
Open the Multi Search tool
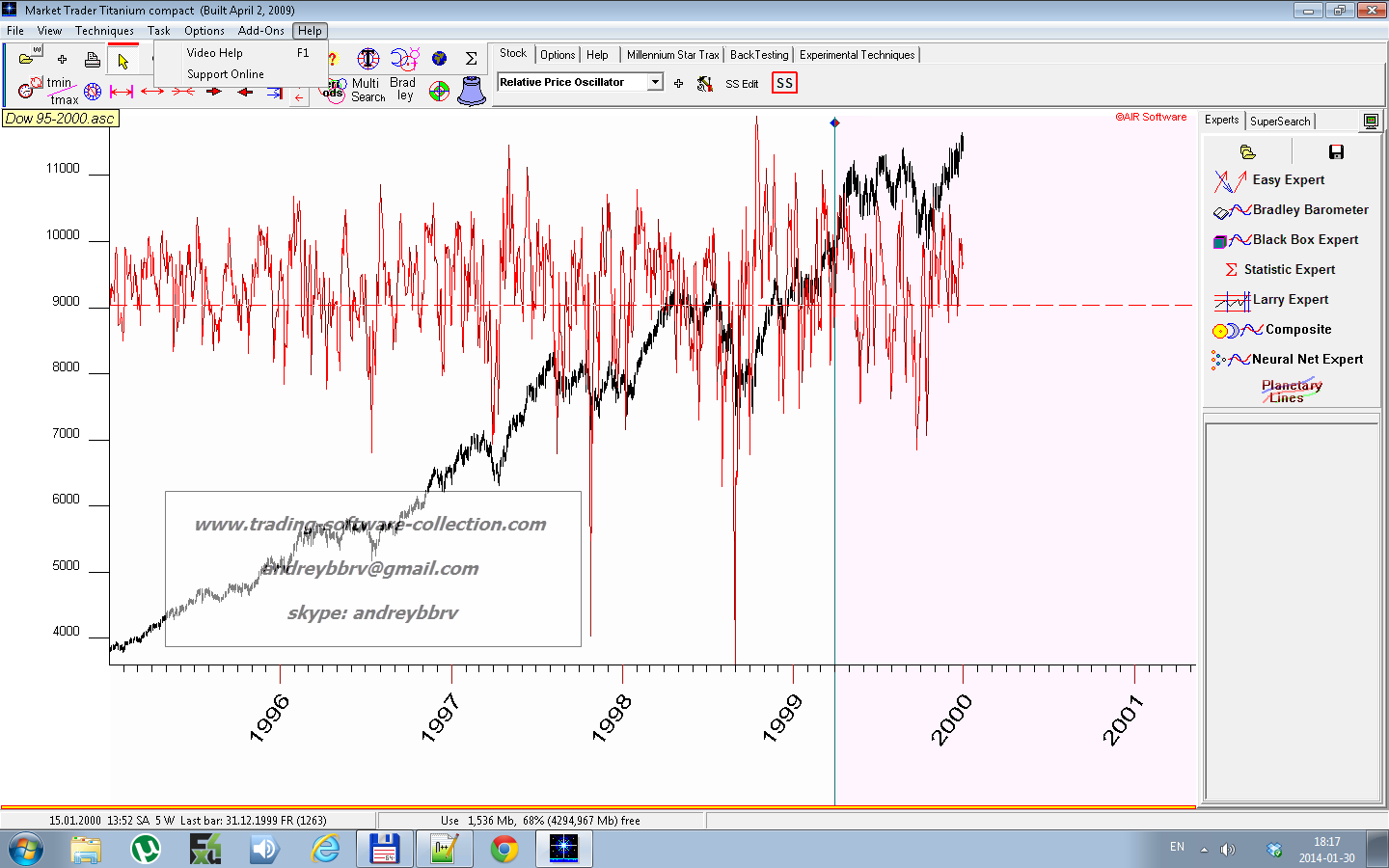coord(368,90)
